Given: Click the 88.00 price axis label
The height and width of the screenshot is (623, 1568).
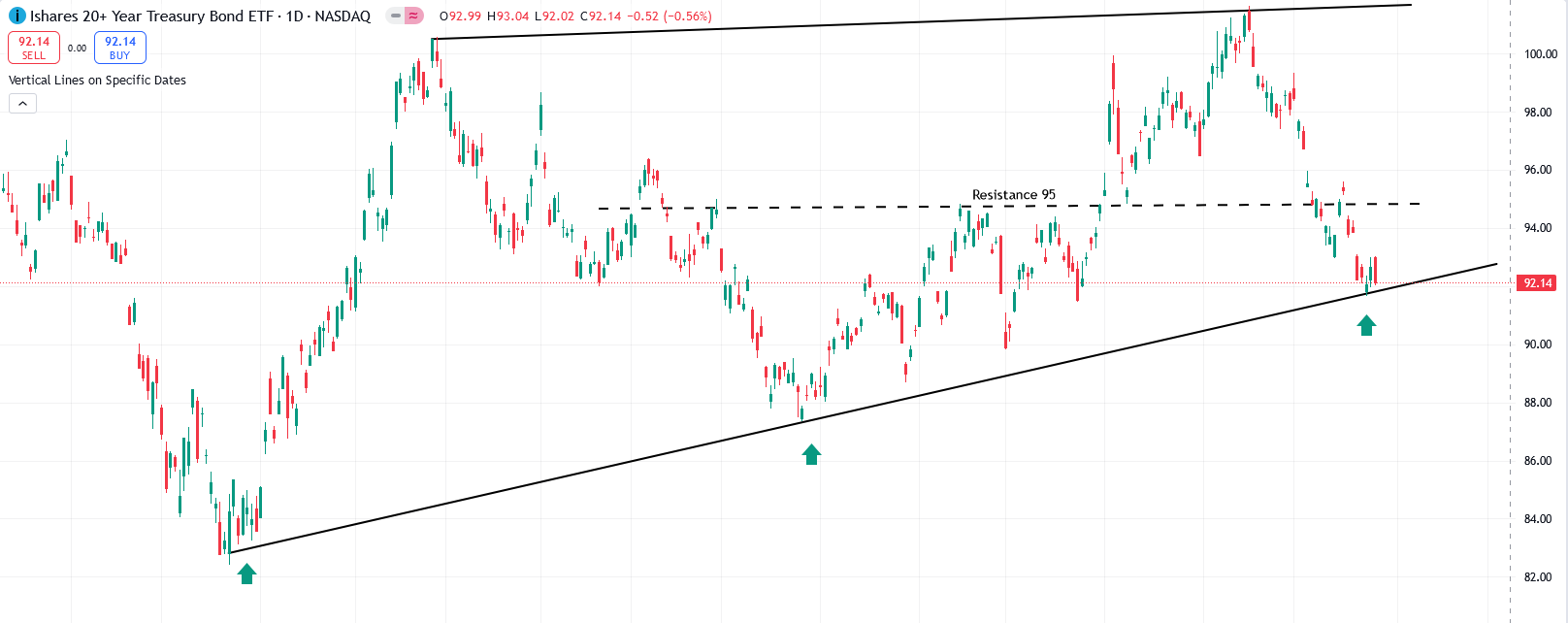Looking at the screenshot, I should tap(1538, 403).
